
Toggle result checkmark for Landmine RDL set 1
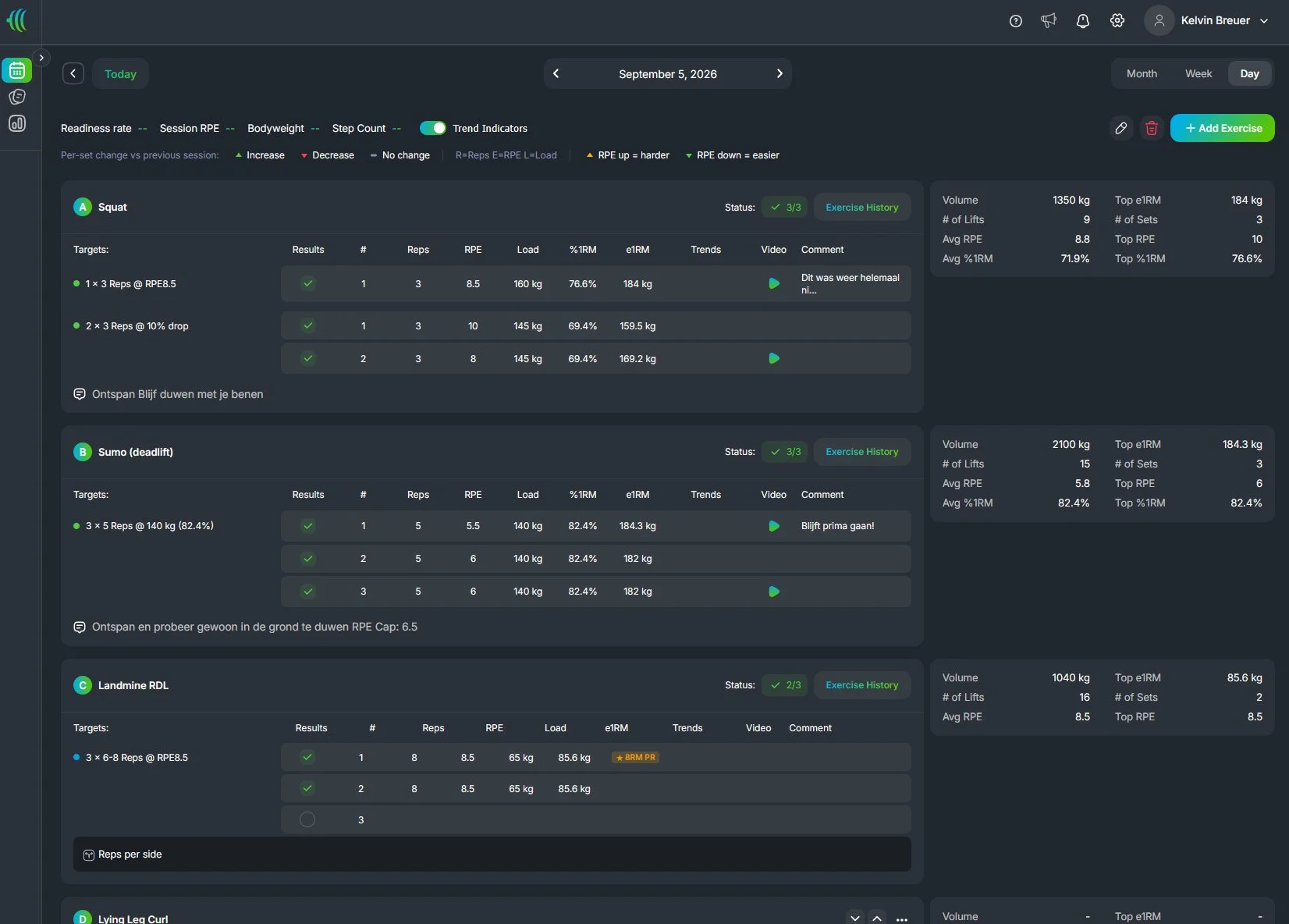point(307,757)
